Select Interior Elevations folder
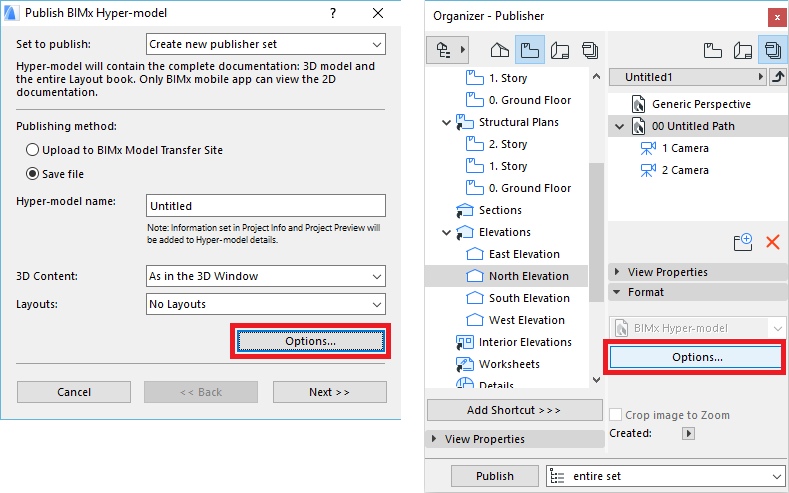789x493 pixels. pyautogui.click(x=525, y=343)
